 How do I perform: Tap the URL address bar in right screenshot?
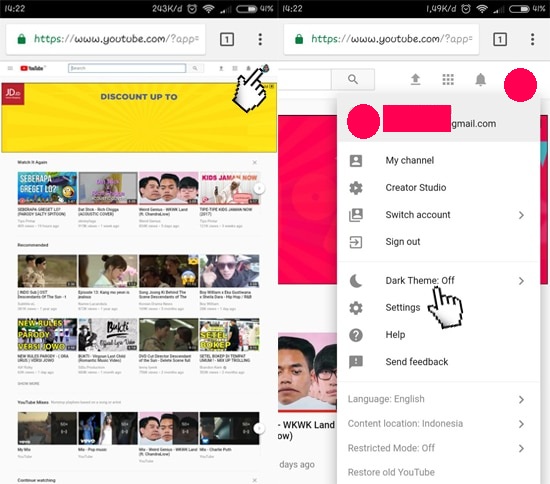[381, 39]
